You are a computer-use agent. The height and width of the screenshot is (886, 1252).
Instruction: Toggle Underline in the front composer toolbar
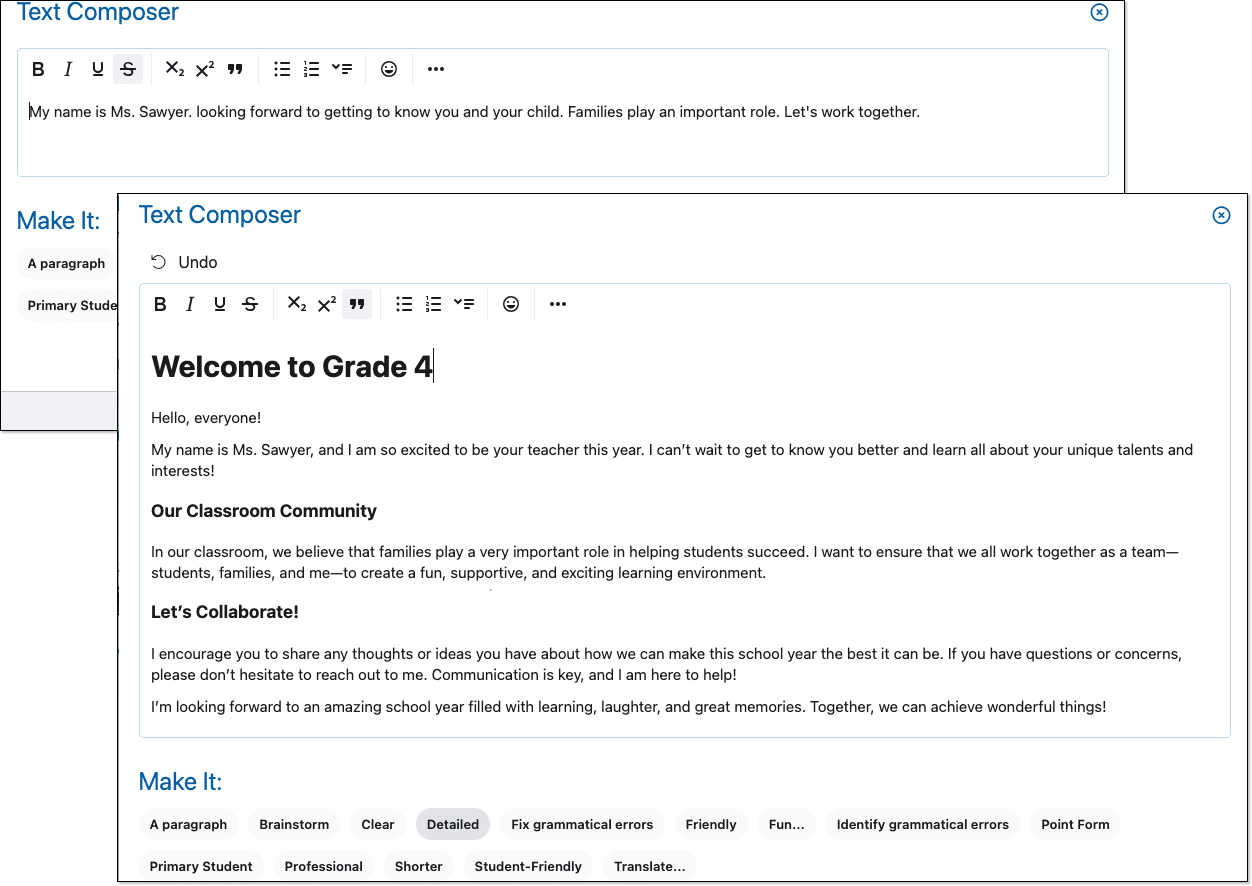click(x=220, y=304)
